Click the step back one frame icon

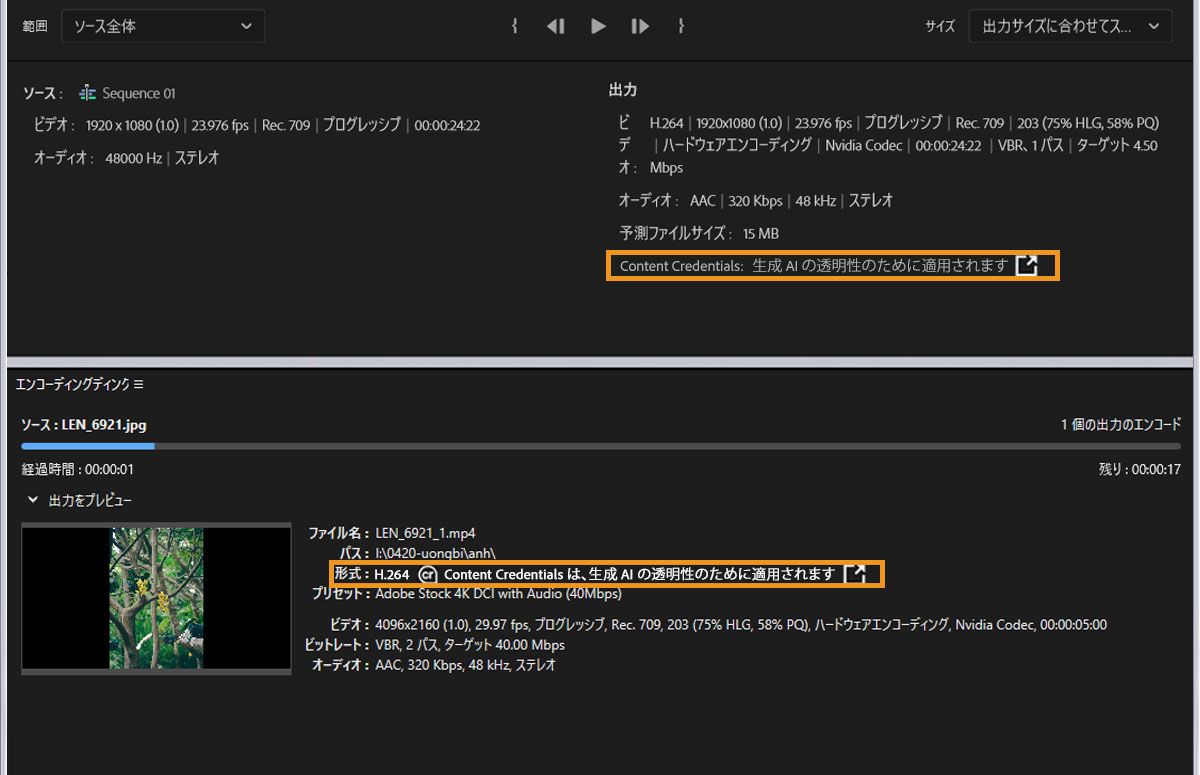click(556, 26)
